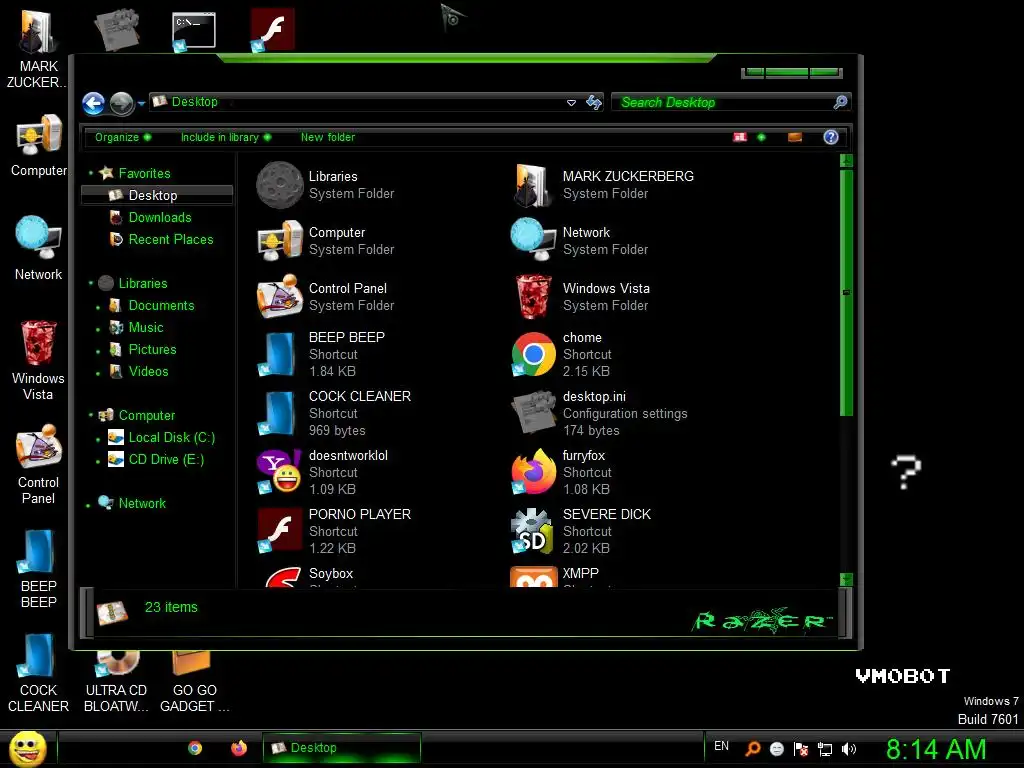The height and width of the screenshot is (768, 1024).
Task: Select Desktop in Favorites
Action: coord(157,195)
